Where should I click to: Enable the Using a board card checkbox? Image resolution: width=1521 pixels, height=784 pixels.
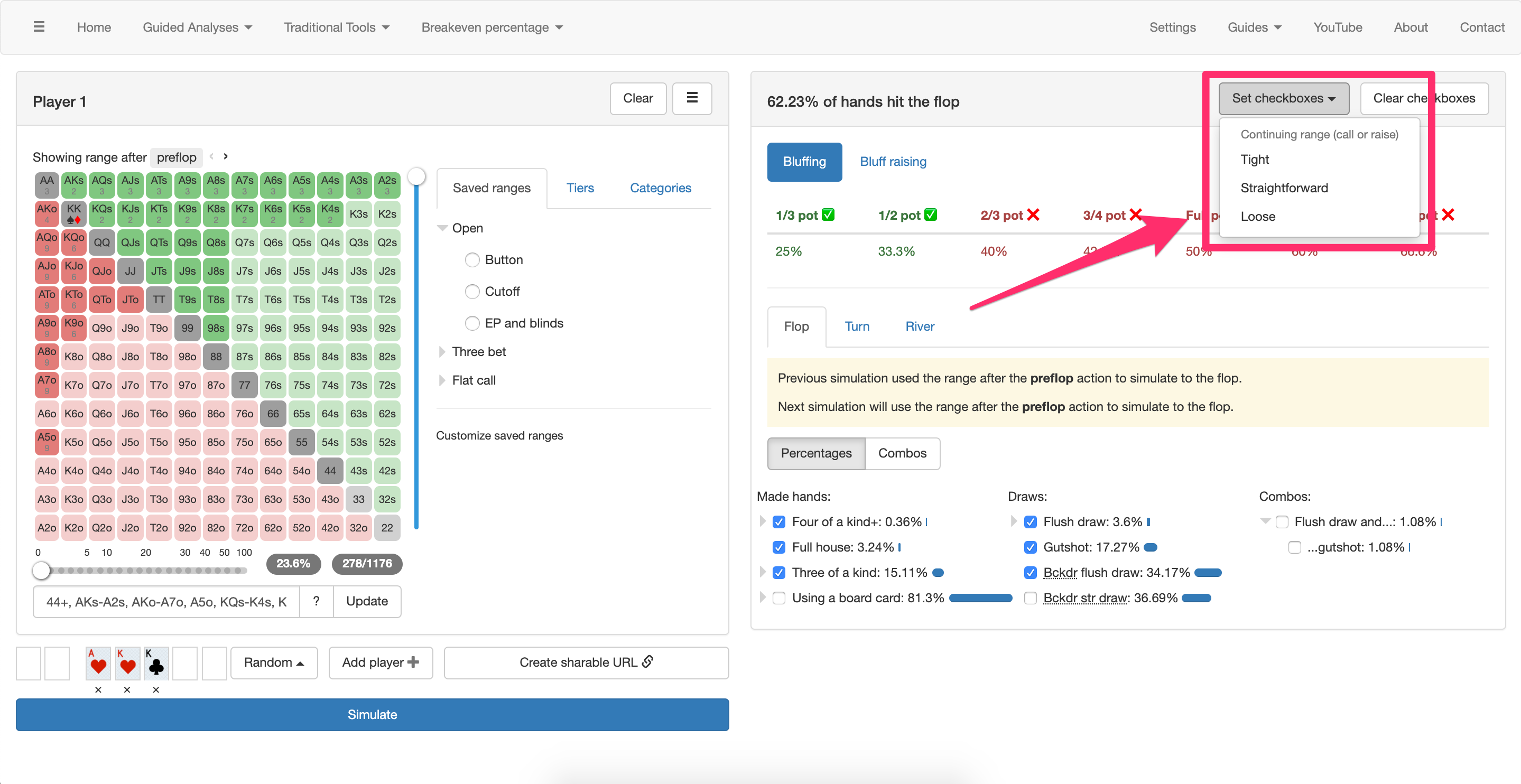[780, 598]
